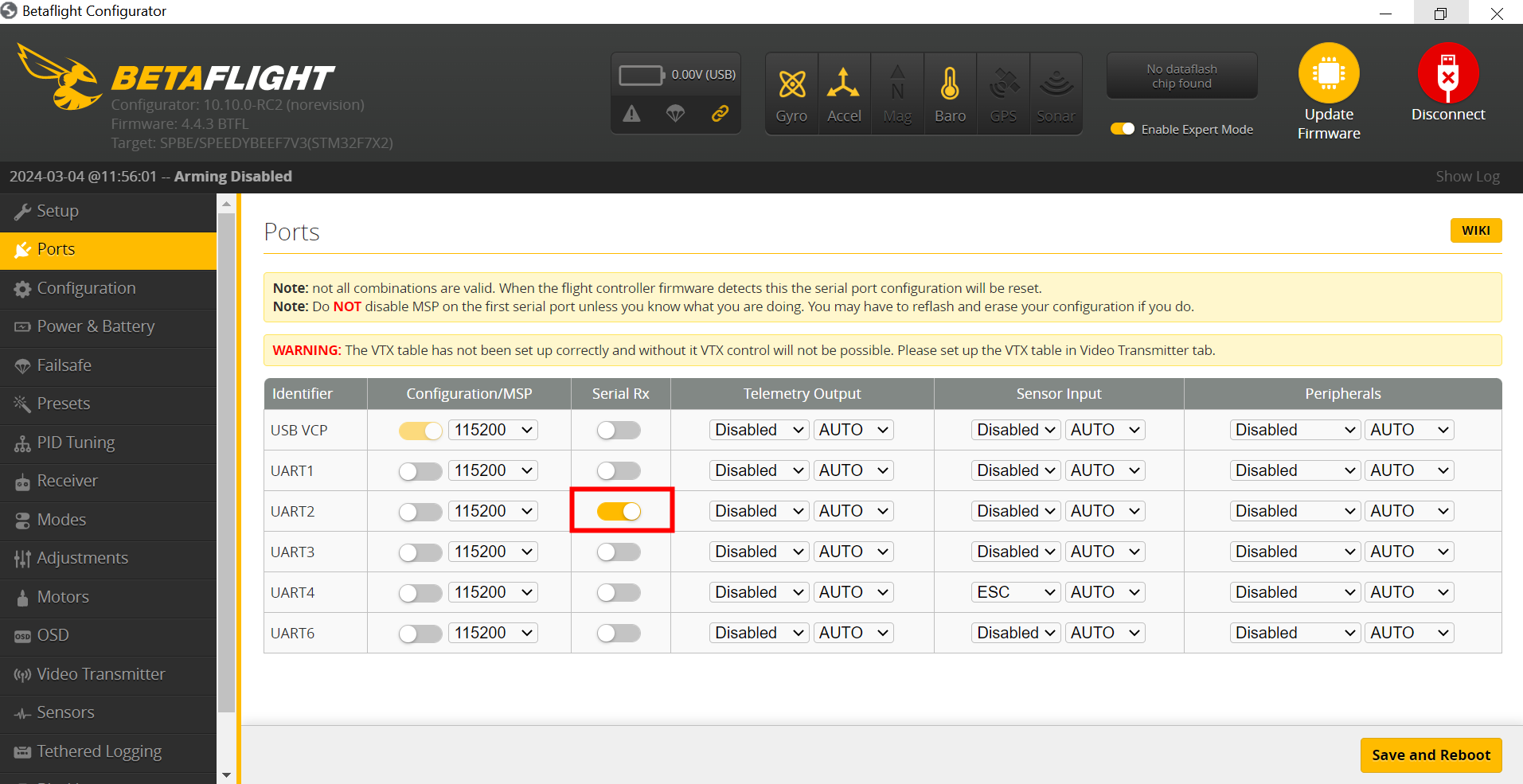Click the Power & Battery icon in sidebar
The width and height of the screenshot is (1523, 784).
[x=22, y=327]
